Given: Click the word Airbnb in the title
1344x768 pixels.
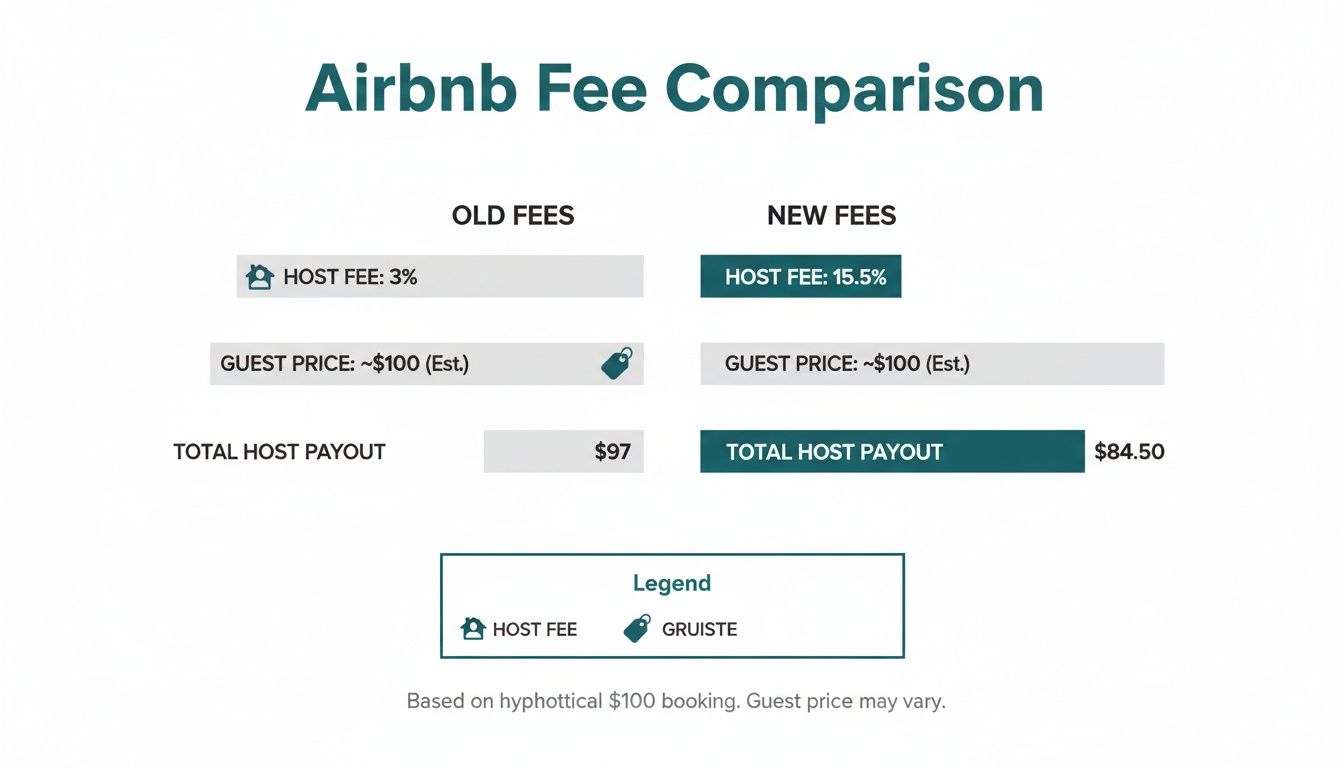Looking at the screenshot, I should pyautogui.click(x=411, y=88).
